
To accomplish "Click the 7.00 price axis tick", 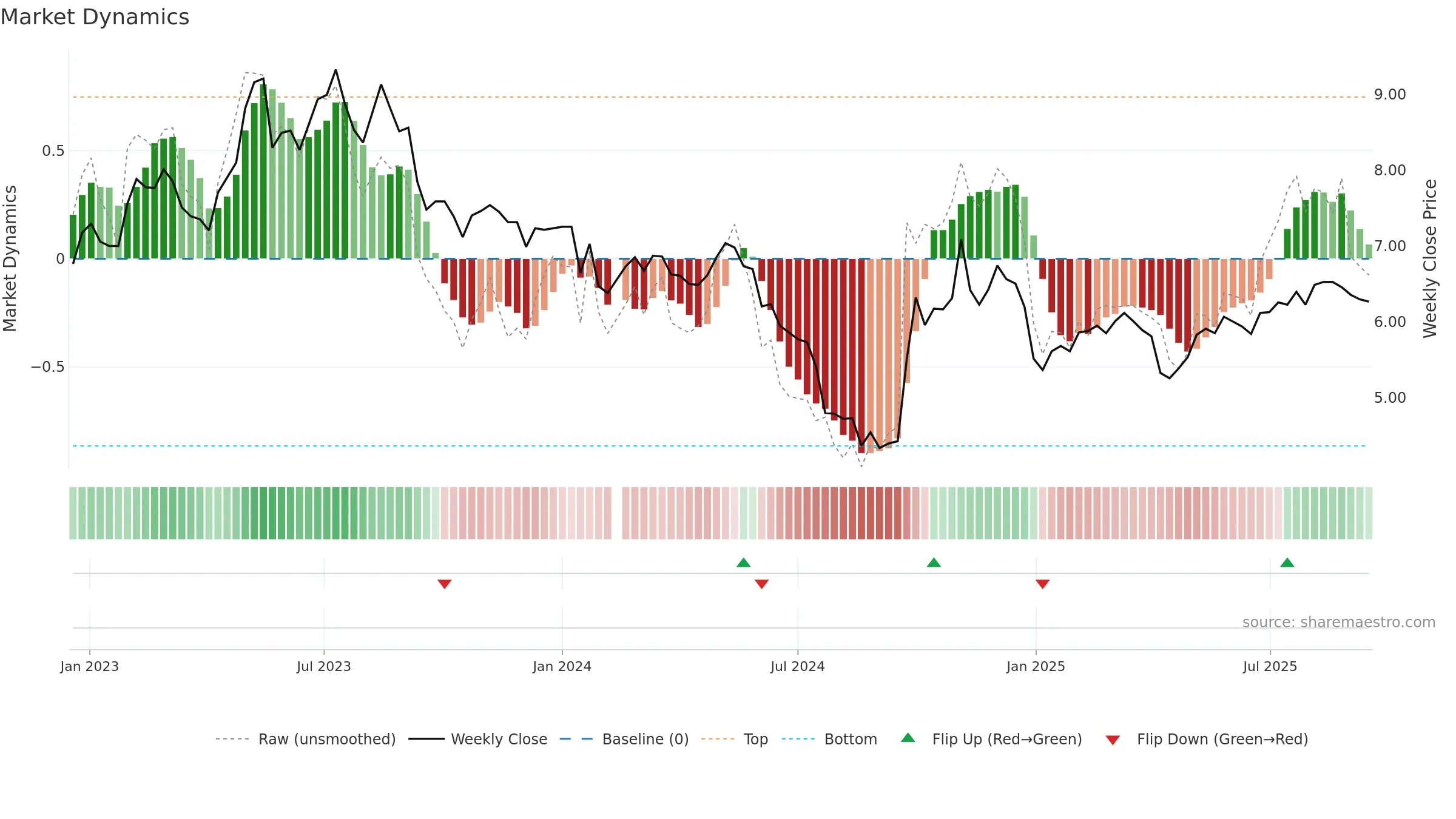I will pos(1390,246).
